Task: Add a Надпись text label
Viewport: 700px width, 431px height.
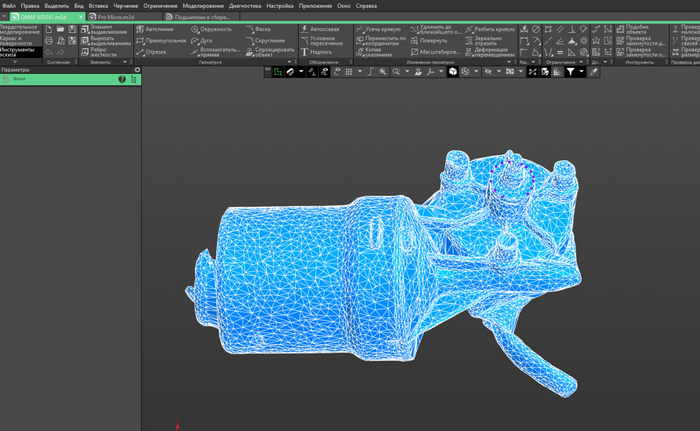Action: [x=320, y=52]
